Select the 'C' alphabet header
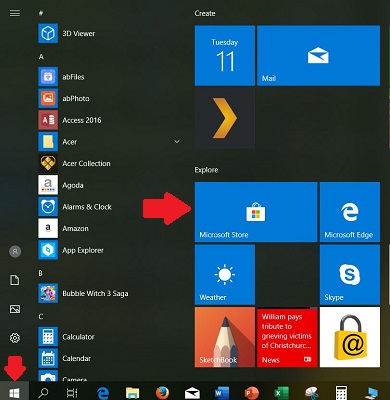 pos(41,317)
